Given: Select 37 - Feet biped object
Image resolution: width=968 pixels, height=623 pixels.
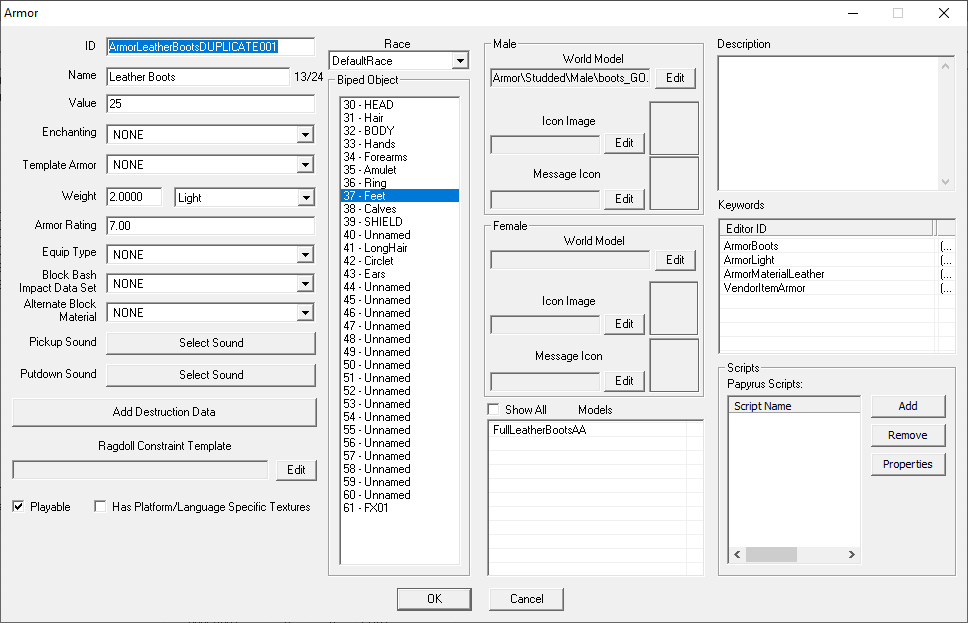Looking at the screenshot, I should pyautogui.click(x=399, y=196).
